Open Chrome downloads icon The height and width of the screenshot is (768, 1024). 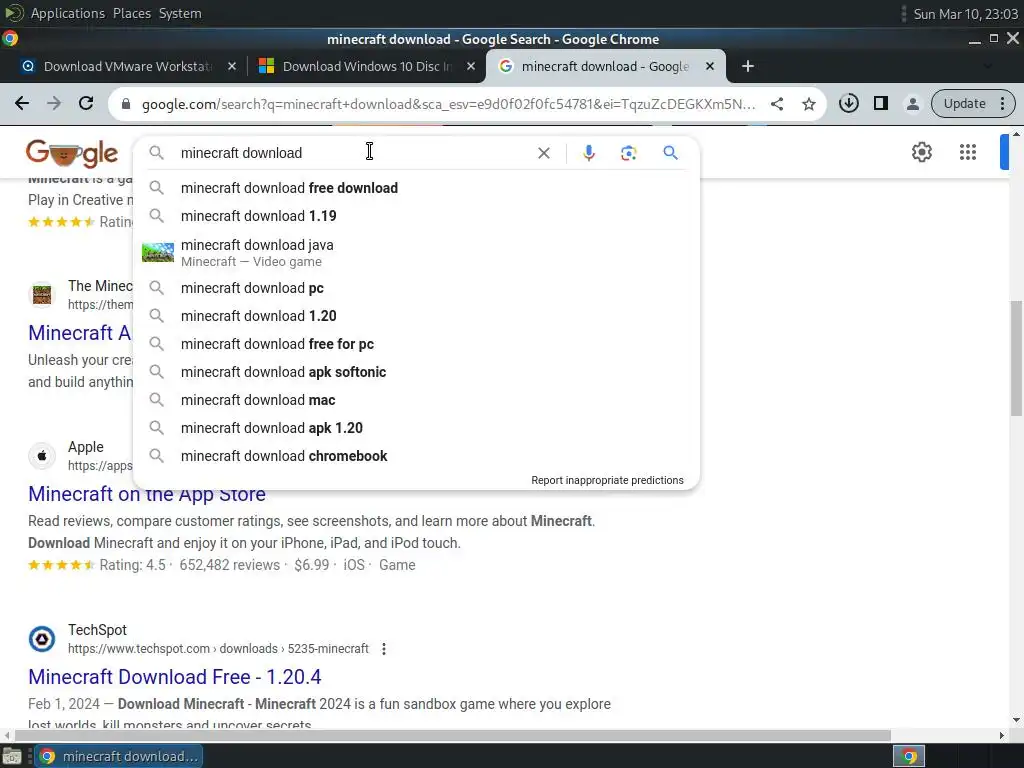point(849,103)
